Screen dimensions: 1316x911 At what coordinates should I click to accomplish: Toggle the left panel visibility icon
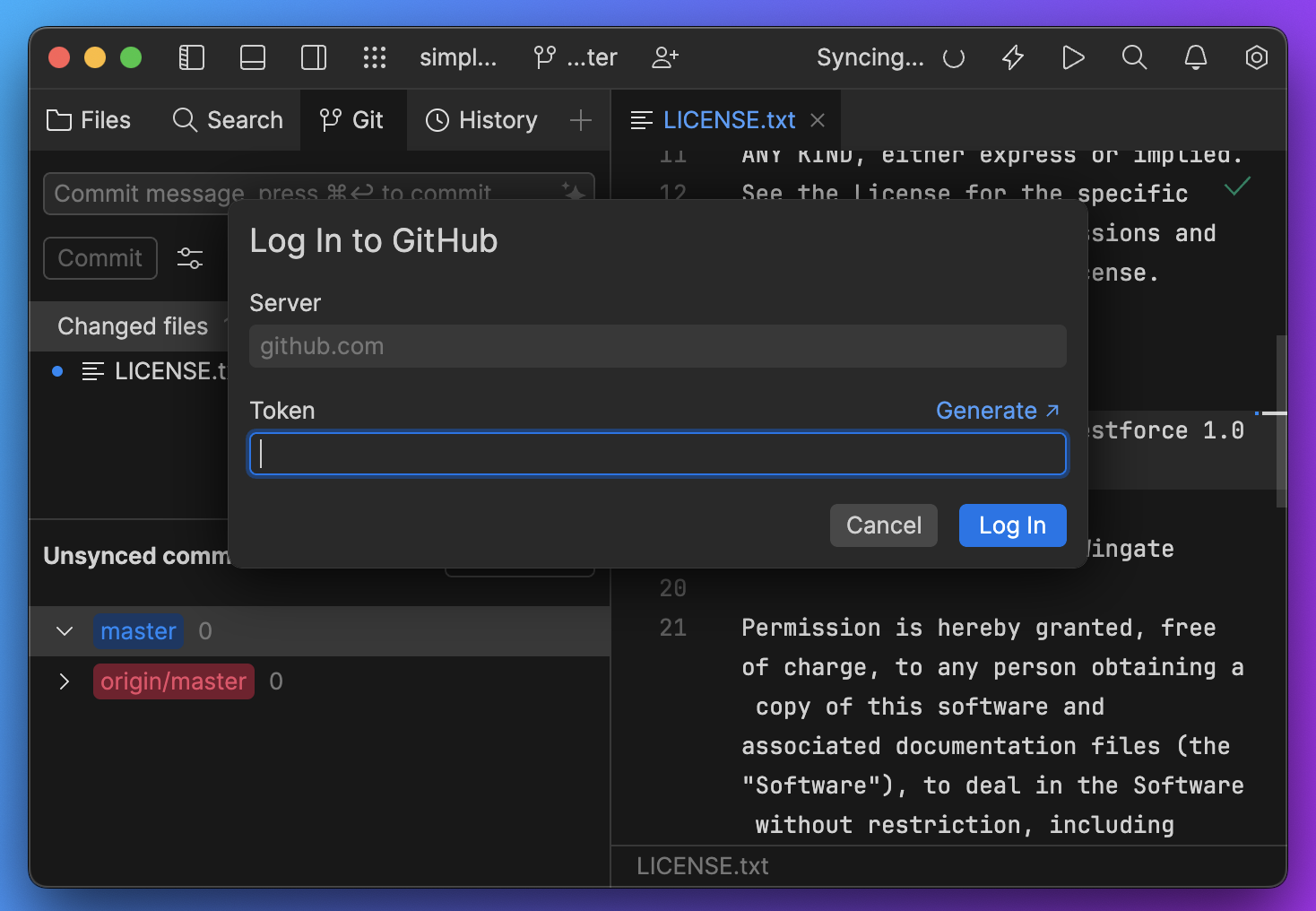[x=192, y=57]
